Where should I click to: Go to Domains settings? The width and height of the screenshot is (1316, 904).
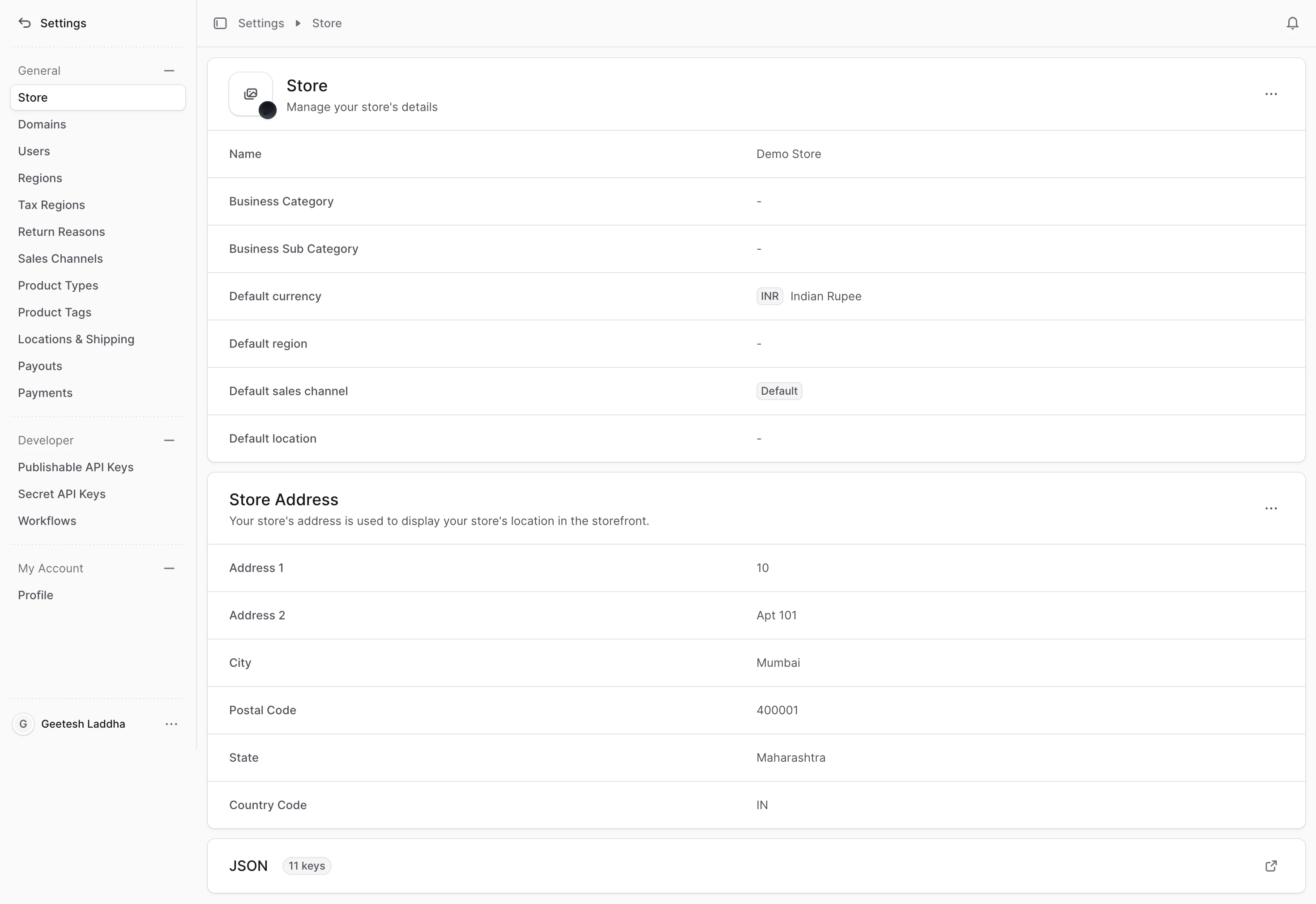(42, 124)
